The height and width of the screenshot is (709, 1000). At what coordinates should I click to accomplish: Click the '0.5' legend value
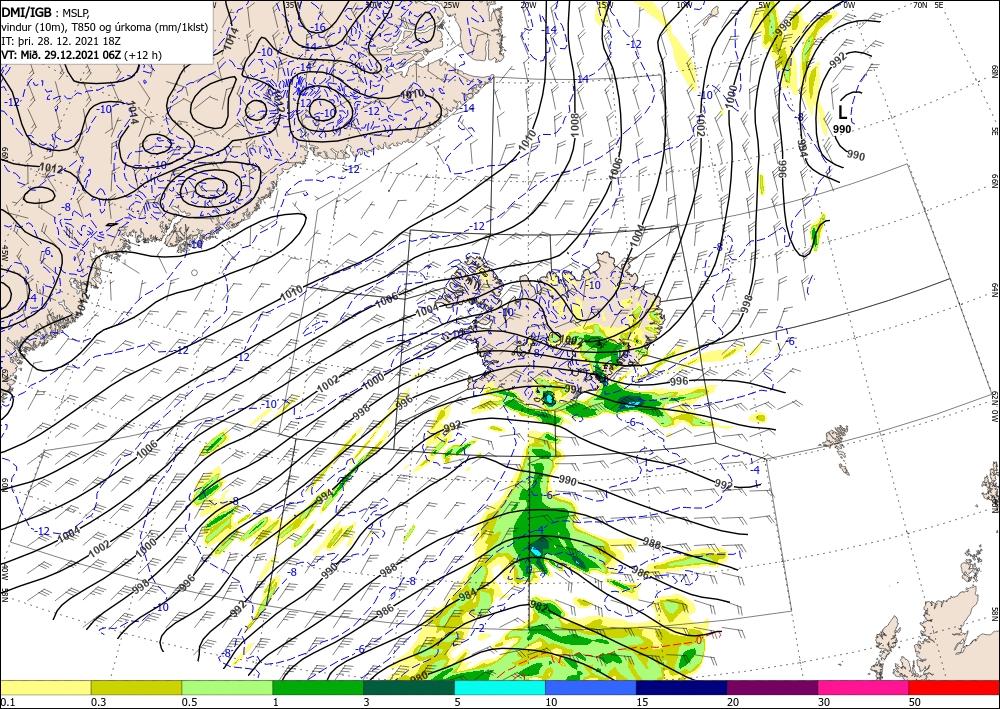click(x=188, y=702)
